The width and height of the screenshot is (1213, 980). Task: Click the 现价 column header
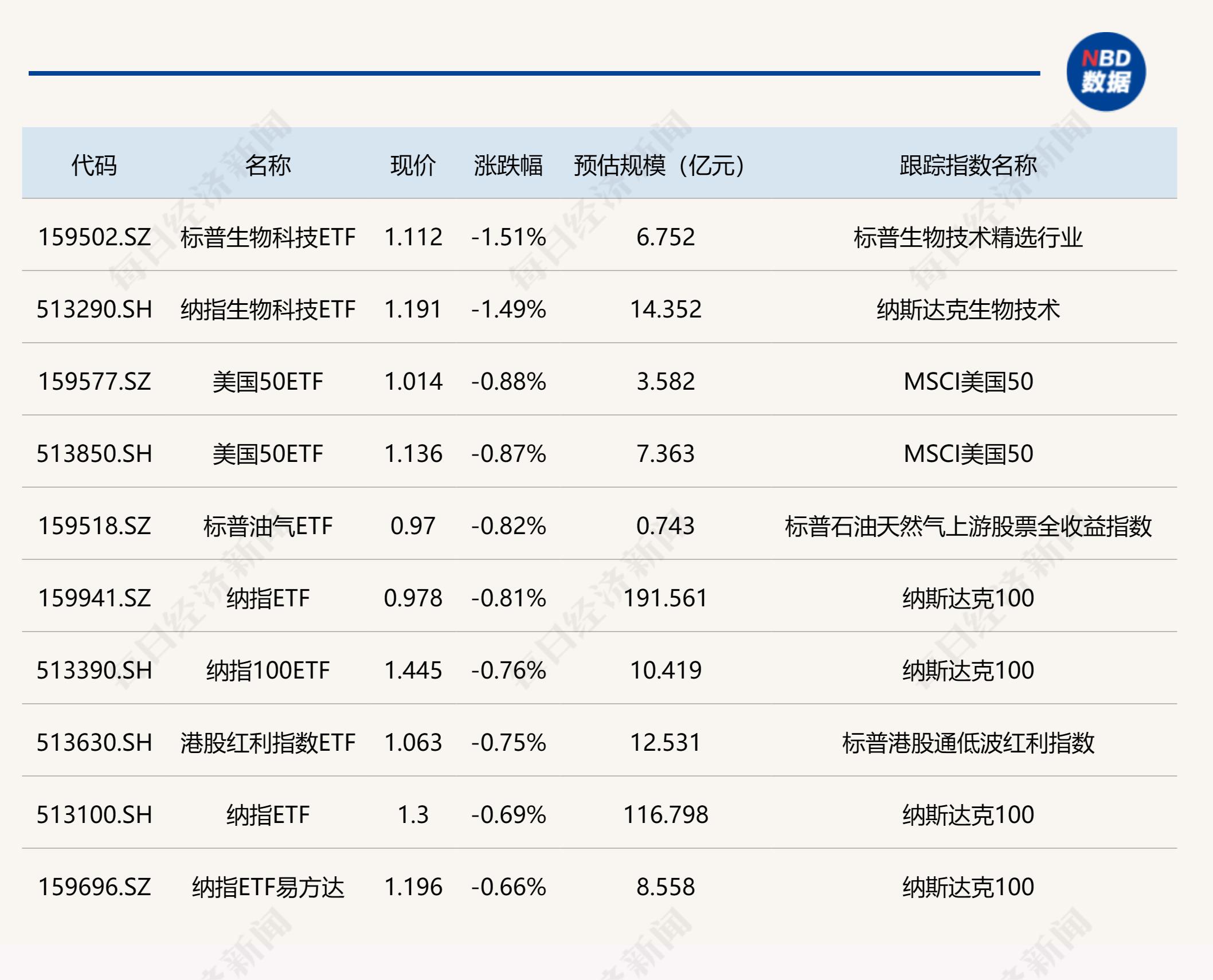tap(413, 166)
